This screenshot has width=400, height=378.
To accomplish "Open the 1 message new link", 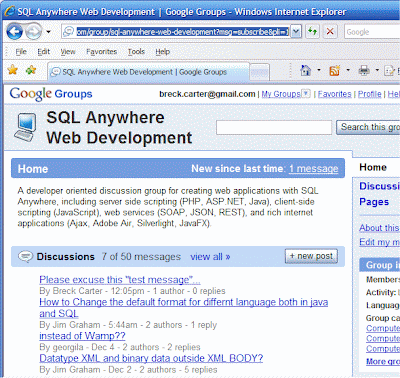I will coord(313,169).
